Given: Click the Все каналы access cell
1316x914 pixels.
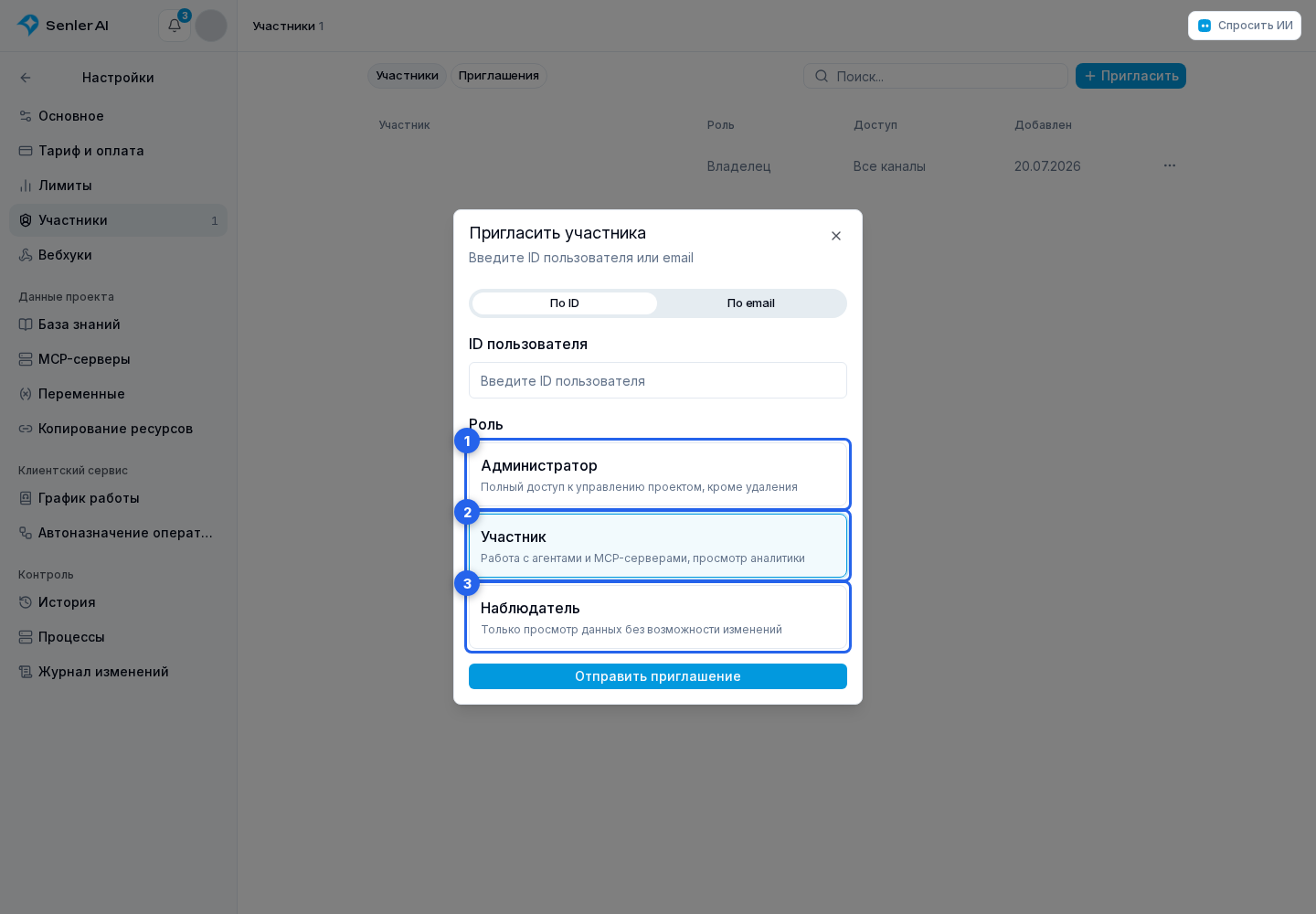Looking at the screenshot, I should pos(889,166).
